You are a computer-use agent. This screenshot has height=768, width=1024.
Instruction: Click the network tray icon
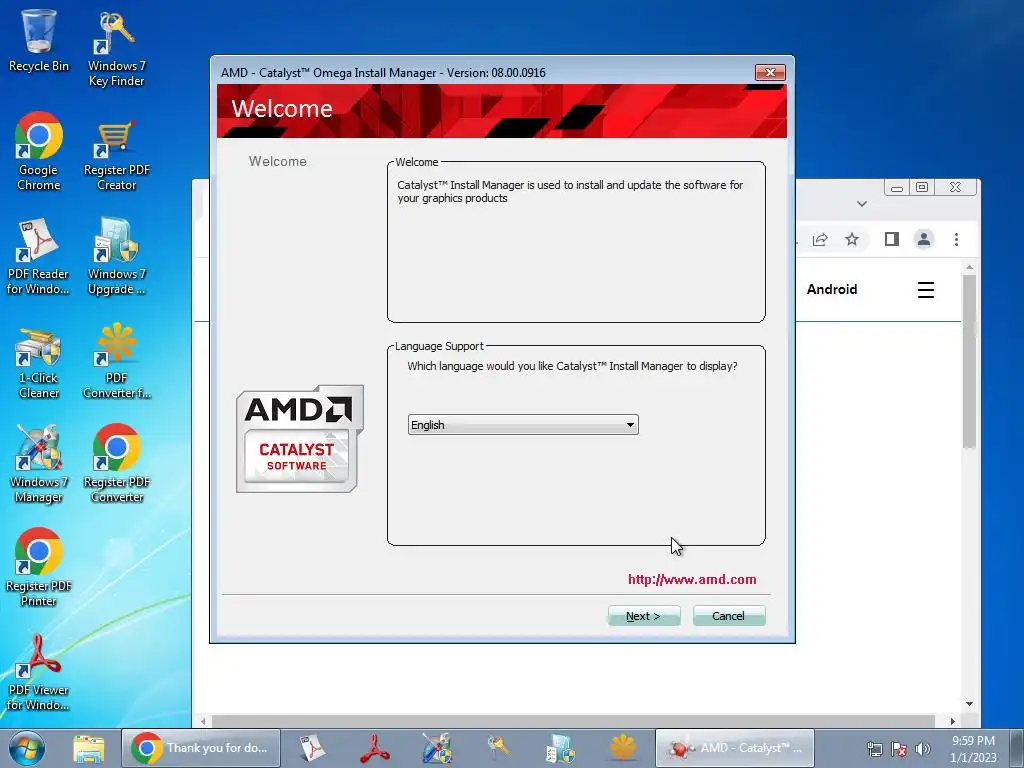874,749
